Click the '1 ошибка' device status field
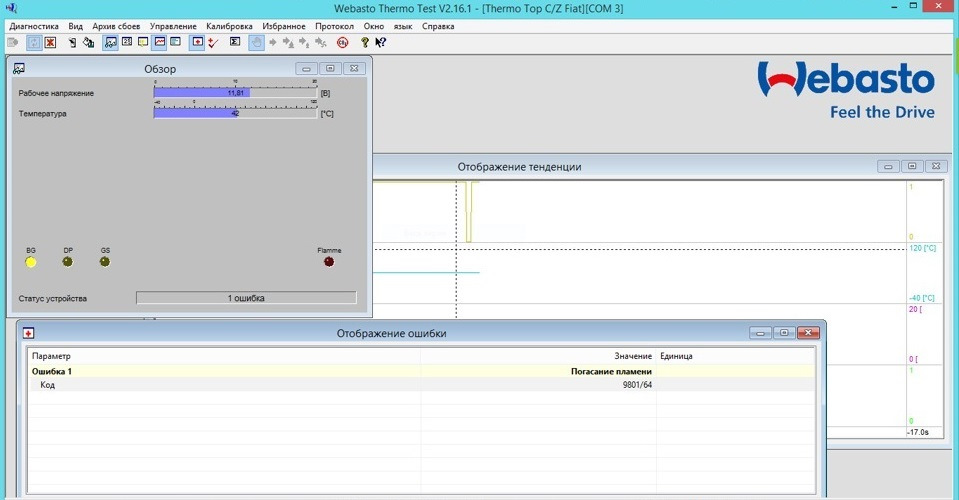 tap(245, 298)
